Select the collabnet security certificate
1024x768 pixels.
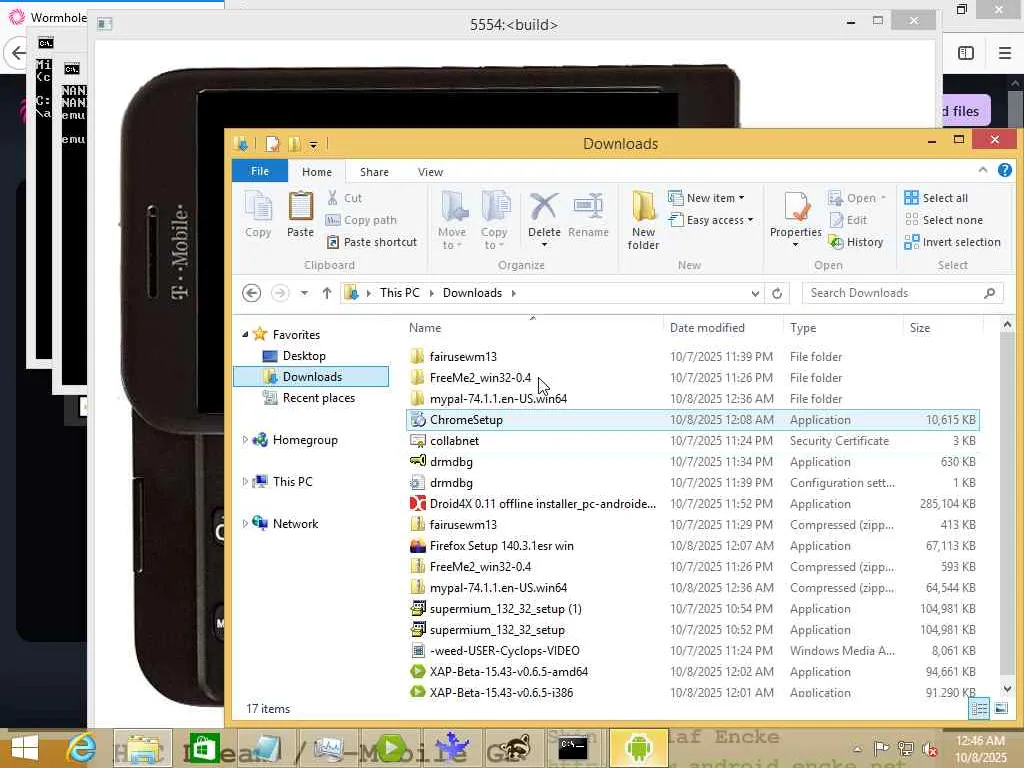[692, 441]
